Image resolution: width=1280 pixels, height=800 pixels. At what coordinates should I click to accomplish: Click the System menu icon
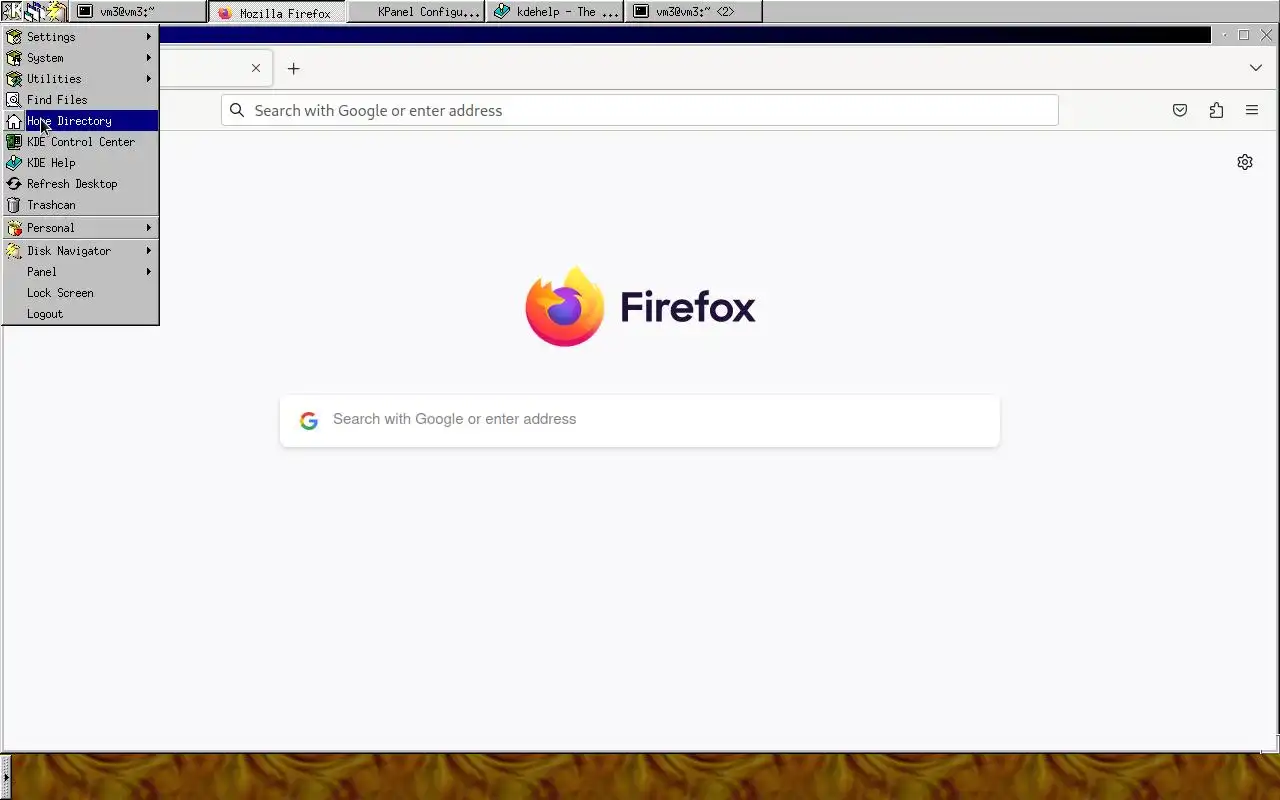[x=14, y=58]
